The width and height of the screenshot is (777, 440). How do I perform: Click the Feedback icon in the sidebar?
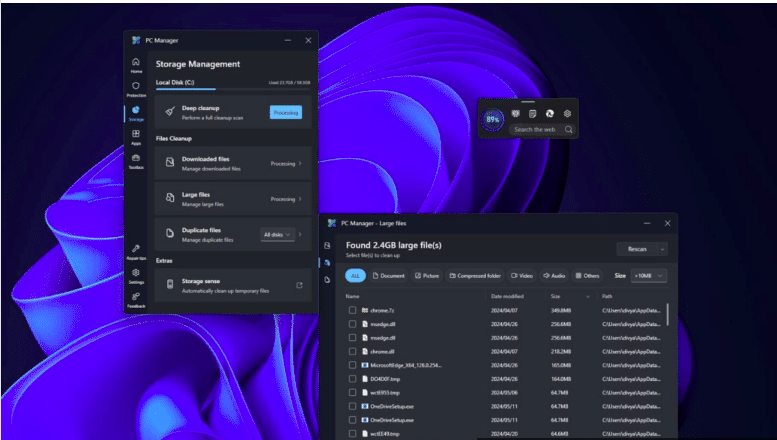point(136,299)
